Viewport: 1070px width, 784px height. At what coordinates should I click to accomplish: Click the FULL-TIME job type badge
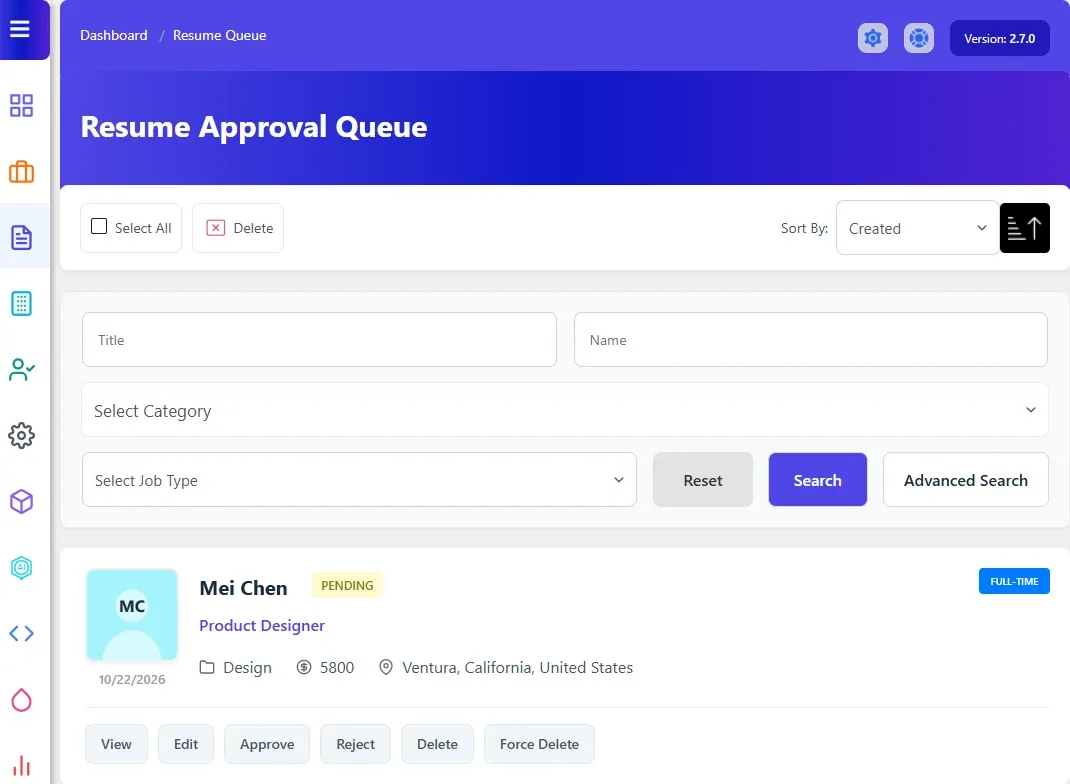coord(1014,581)
